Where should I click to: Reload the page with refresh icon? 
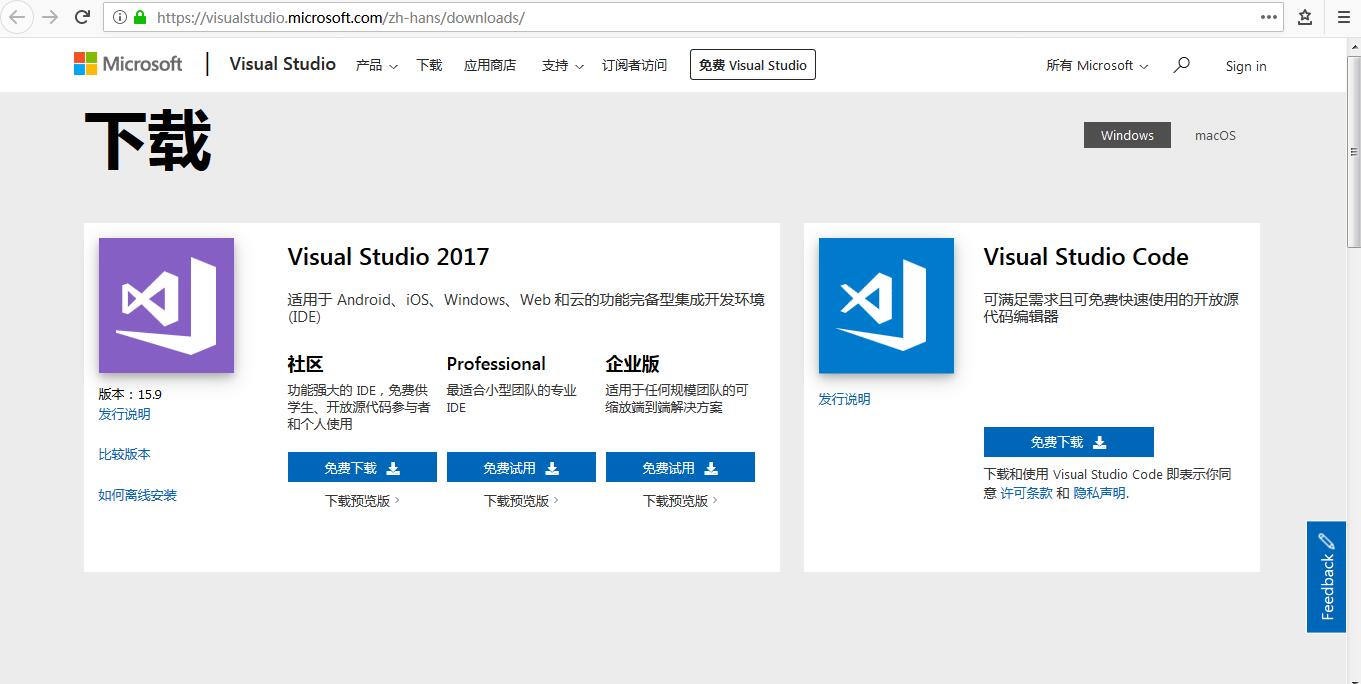[x=82, y=17]
